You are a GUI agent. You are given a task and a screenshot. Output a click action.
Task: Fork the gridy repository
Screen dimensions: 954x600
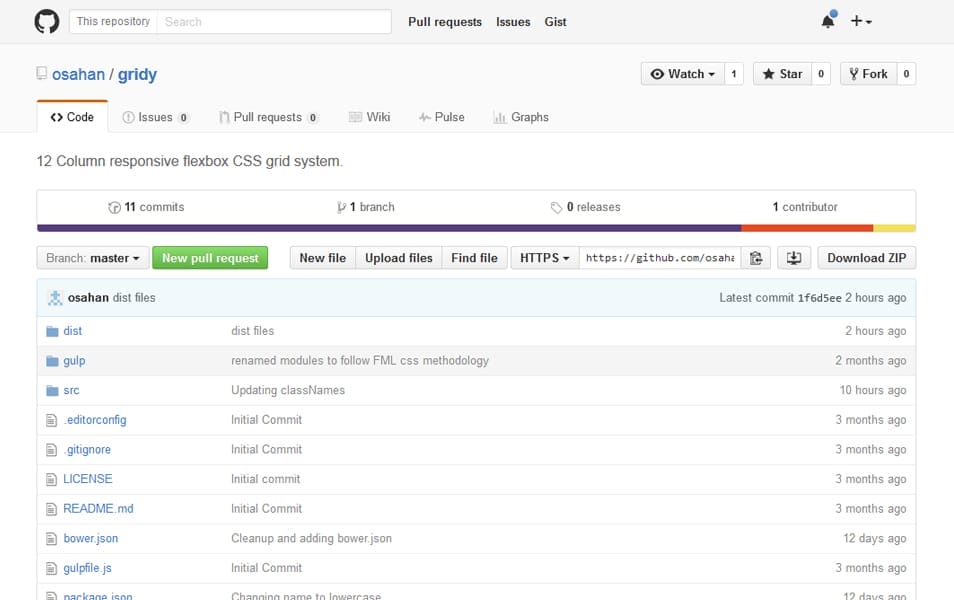tap(868, 74)
